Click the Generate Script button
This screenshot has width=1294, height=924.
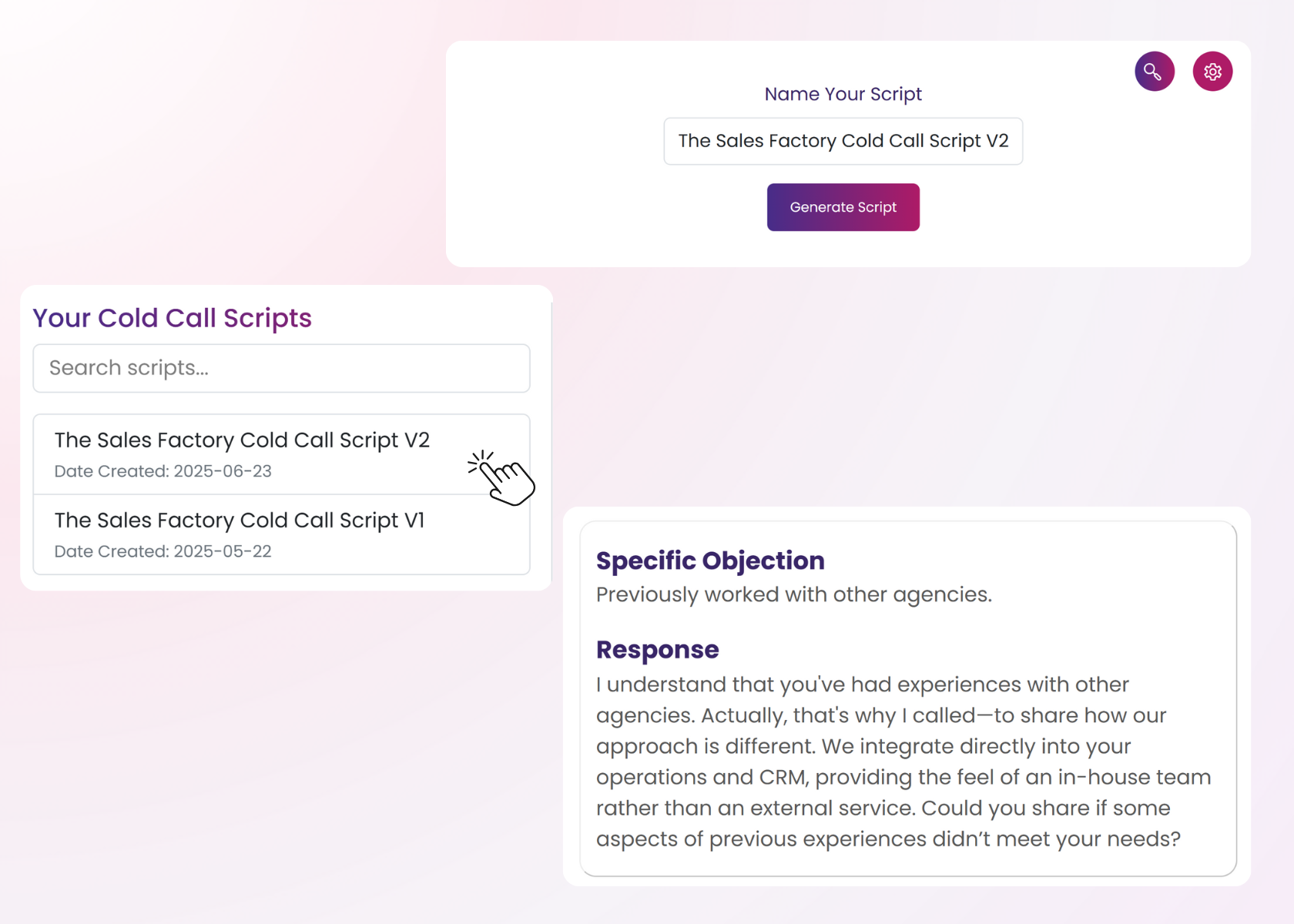tap(843, 207)
